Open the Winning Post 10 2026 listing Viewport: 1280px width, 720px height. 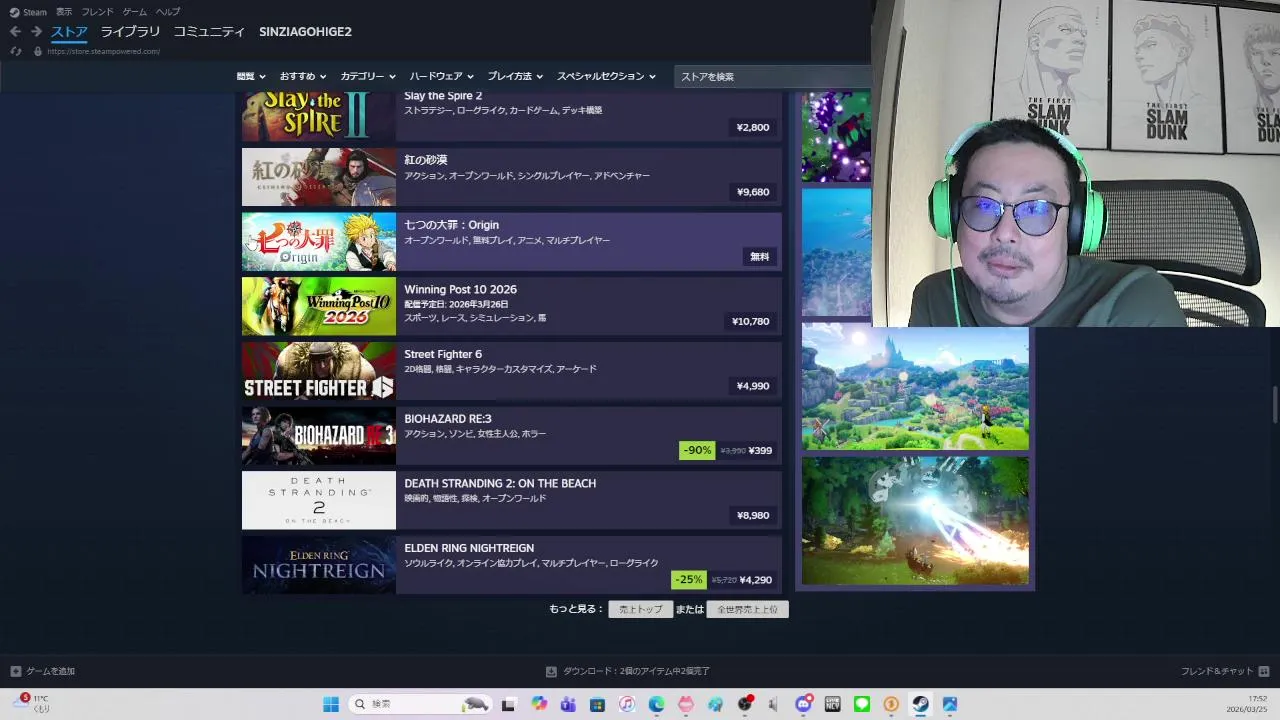pyautogui.click(x=511, y=306)
